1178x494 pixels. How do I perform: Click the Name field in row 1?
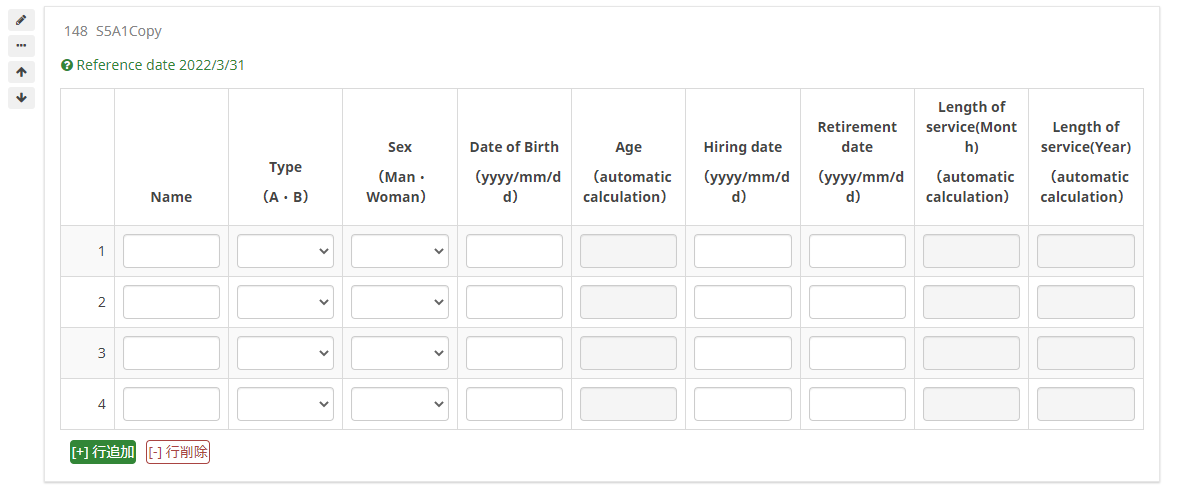click(171, 251)
